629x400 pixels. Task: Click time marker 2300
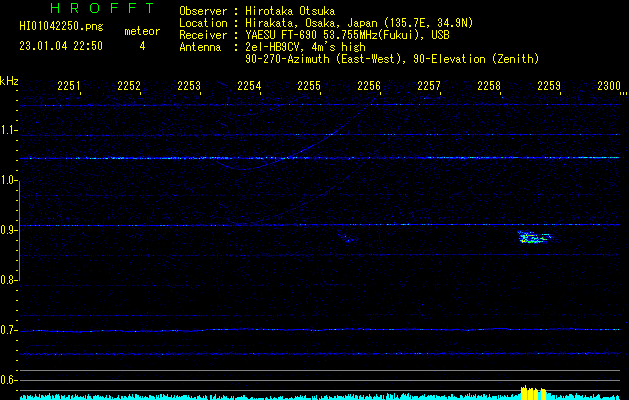(x=609, y=85)
